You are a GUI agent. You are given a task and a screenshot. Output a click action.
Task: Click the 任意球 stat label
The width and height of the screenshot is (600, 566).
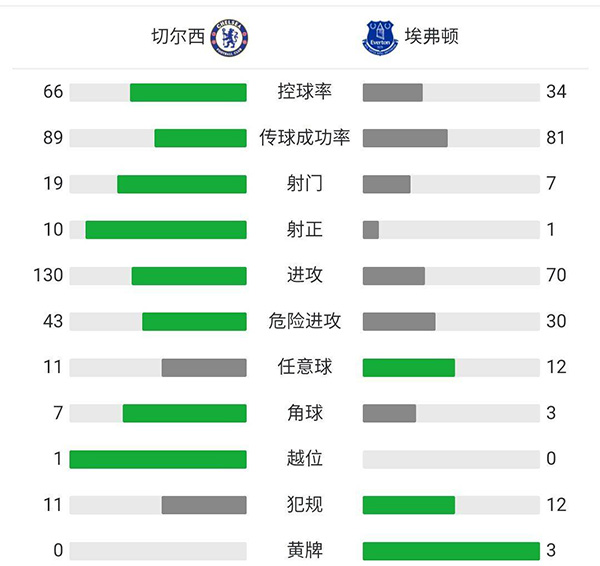pos(305,367)
